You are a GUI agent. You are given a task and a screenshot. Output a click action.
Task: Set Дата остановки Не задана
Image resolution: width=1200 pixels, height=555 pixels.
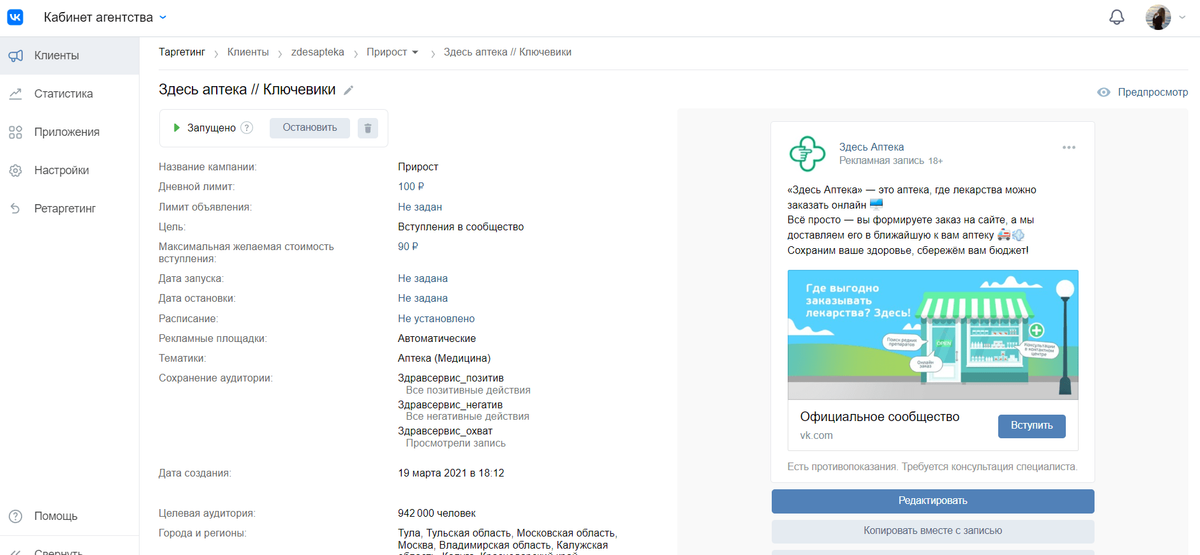pyautogui.click(x=423, y=298)
